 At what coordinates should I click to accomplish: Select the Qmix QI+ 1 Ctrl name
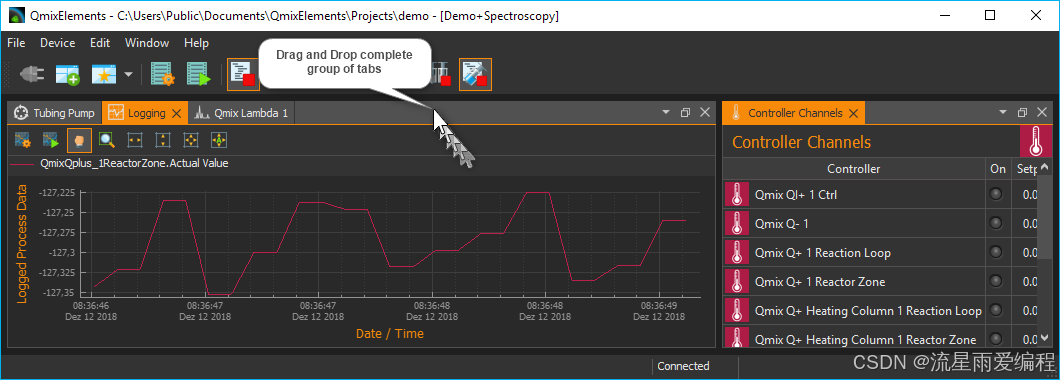point(796,195)
